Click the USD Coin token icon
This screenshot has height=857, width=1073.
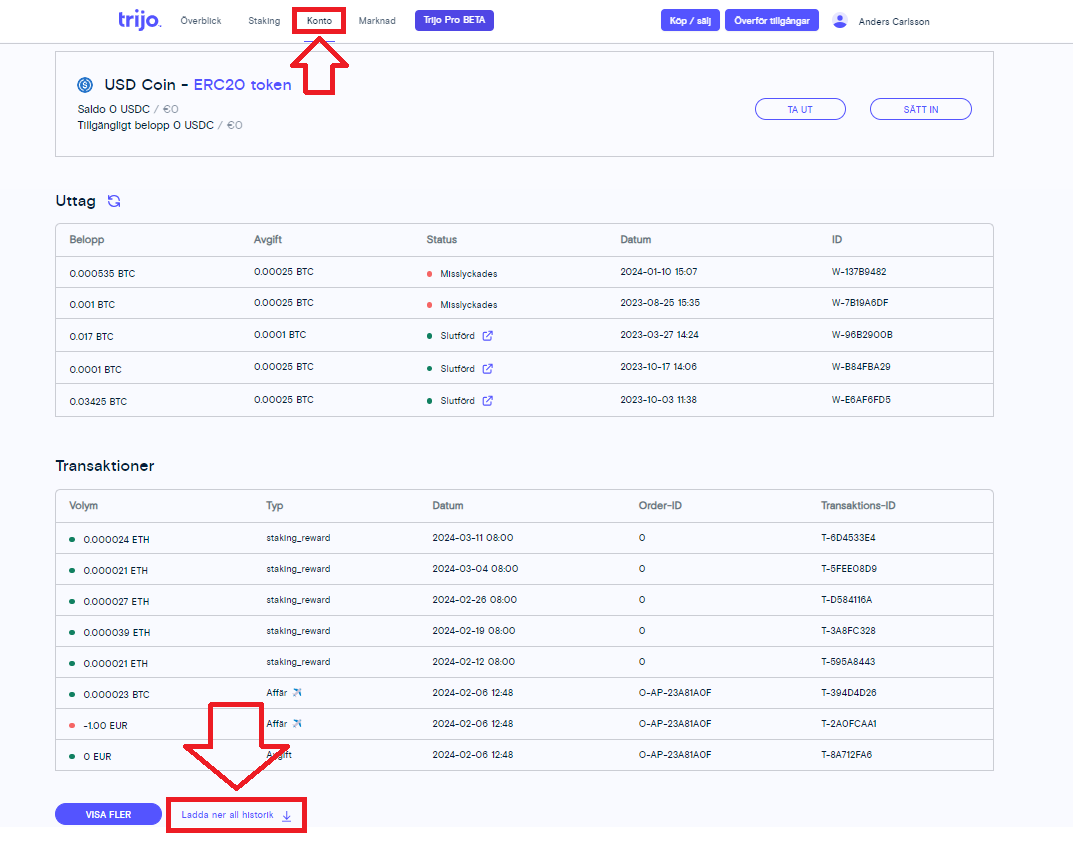coord(85,85)
